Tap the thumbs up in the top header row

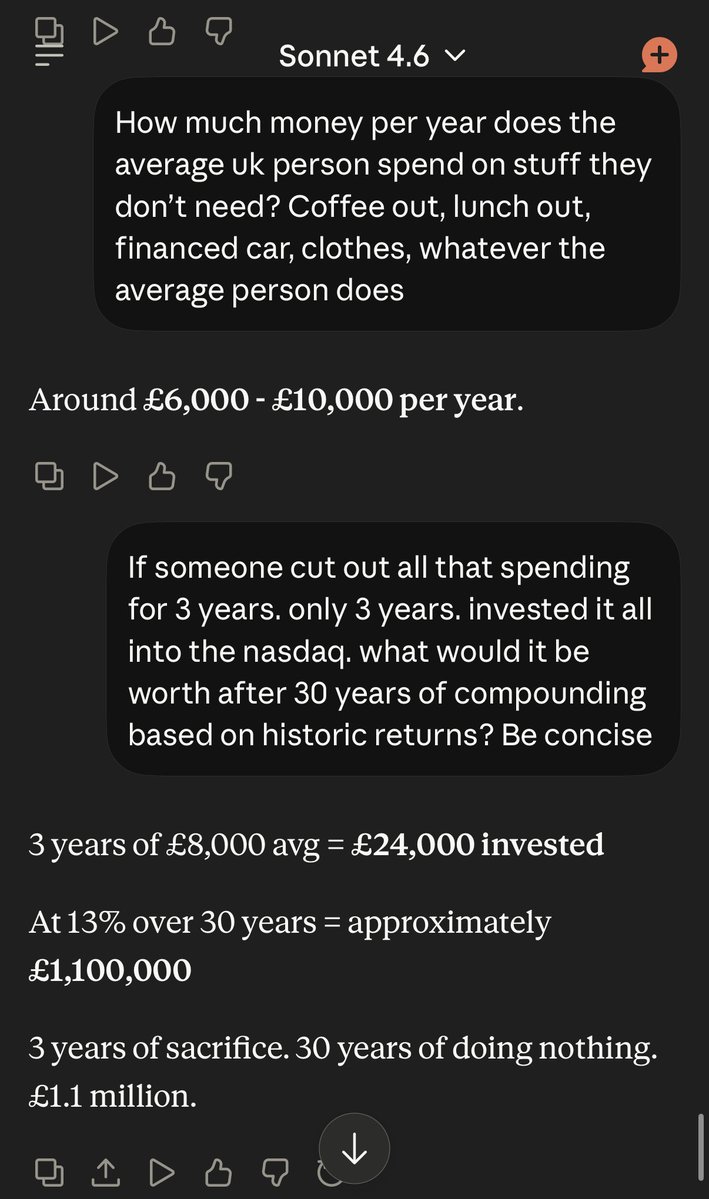point(161,33)
